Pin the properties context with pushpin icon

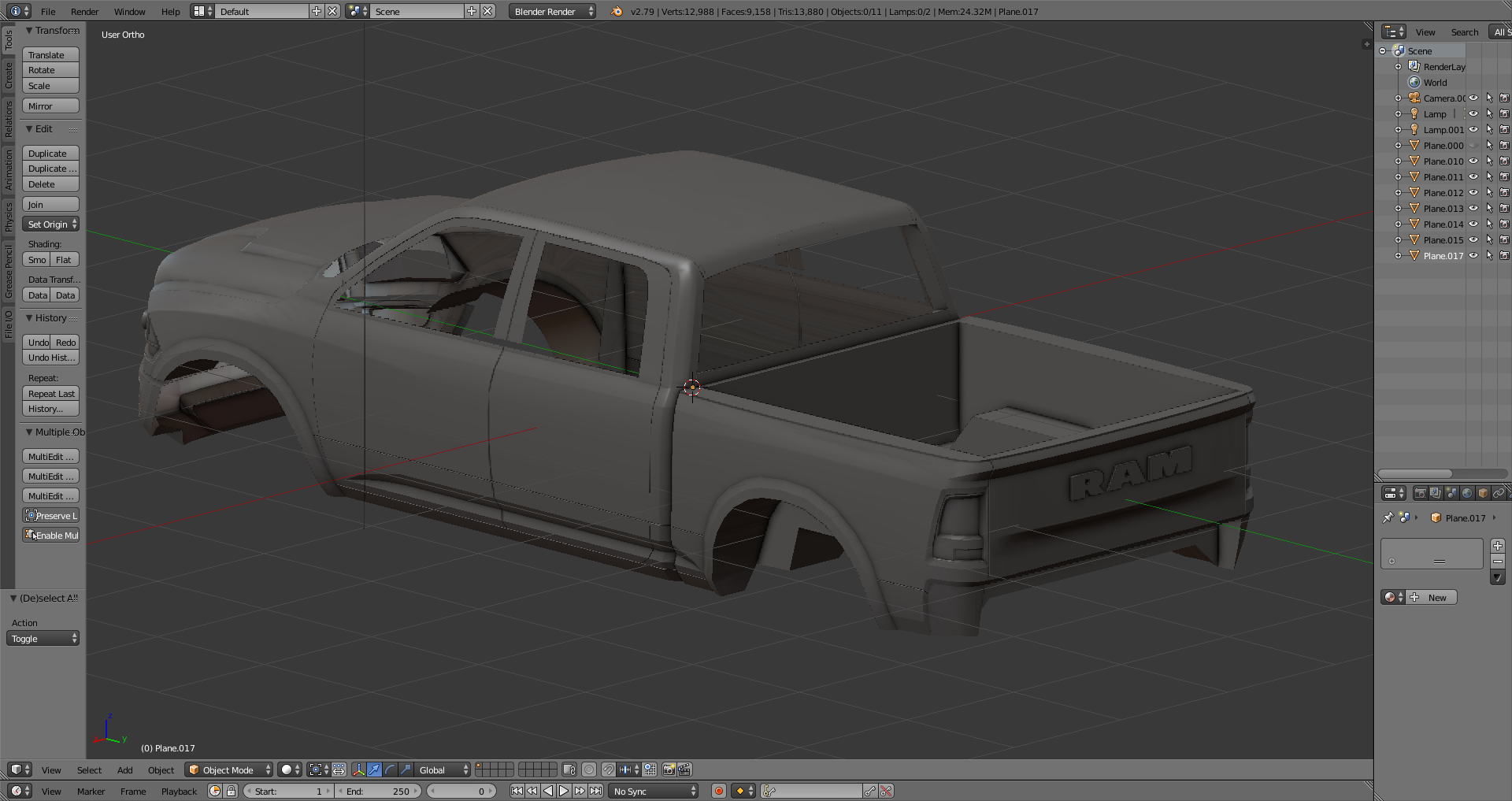[1388, 517]
